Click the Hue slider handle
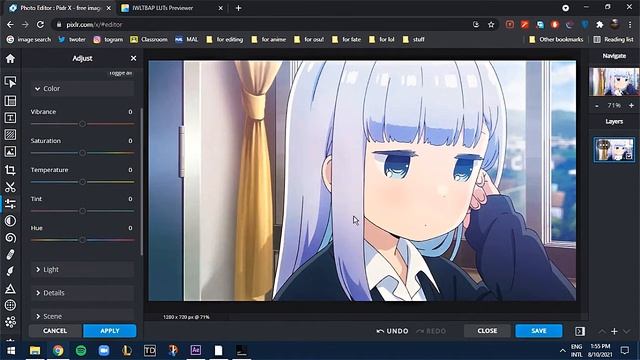The height and width of the screenshot is (360, 640). tap(82, 240)
